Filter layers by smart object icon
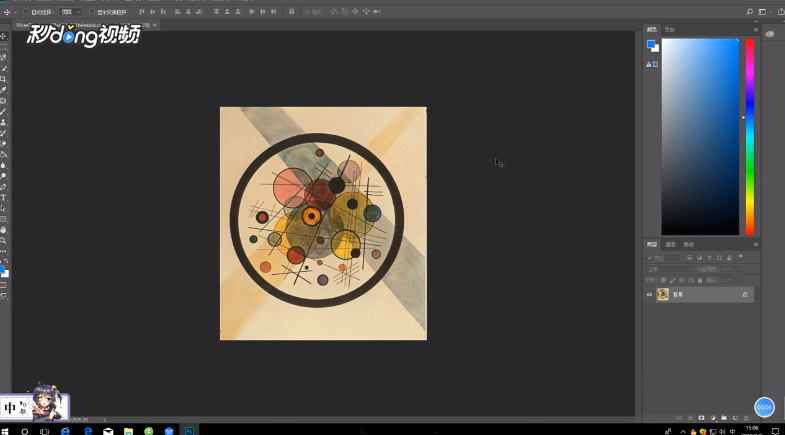The image size is (785, 435). pos(729,258)
